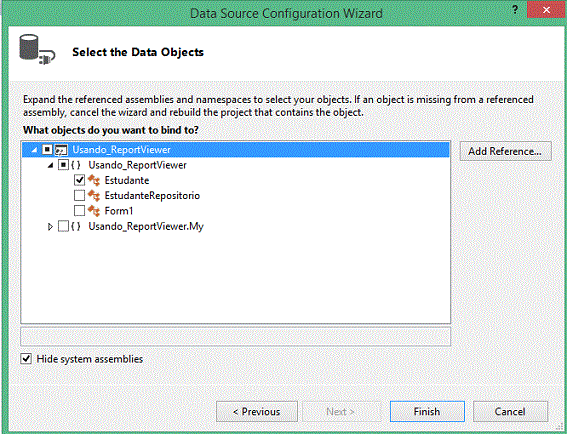This screenshot has height=434, width=567.
Task: Check the Form1 checkbox
Action: click(79, 210)
